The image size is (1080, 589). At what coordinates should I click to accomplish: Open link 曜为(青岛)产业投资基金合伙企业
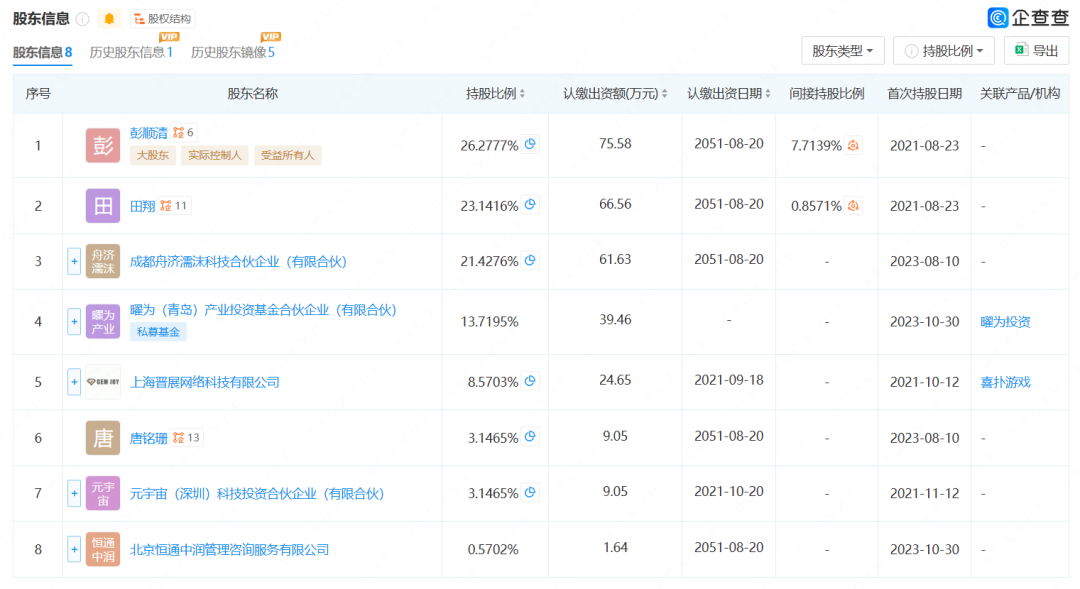tap(263, 310)
